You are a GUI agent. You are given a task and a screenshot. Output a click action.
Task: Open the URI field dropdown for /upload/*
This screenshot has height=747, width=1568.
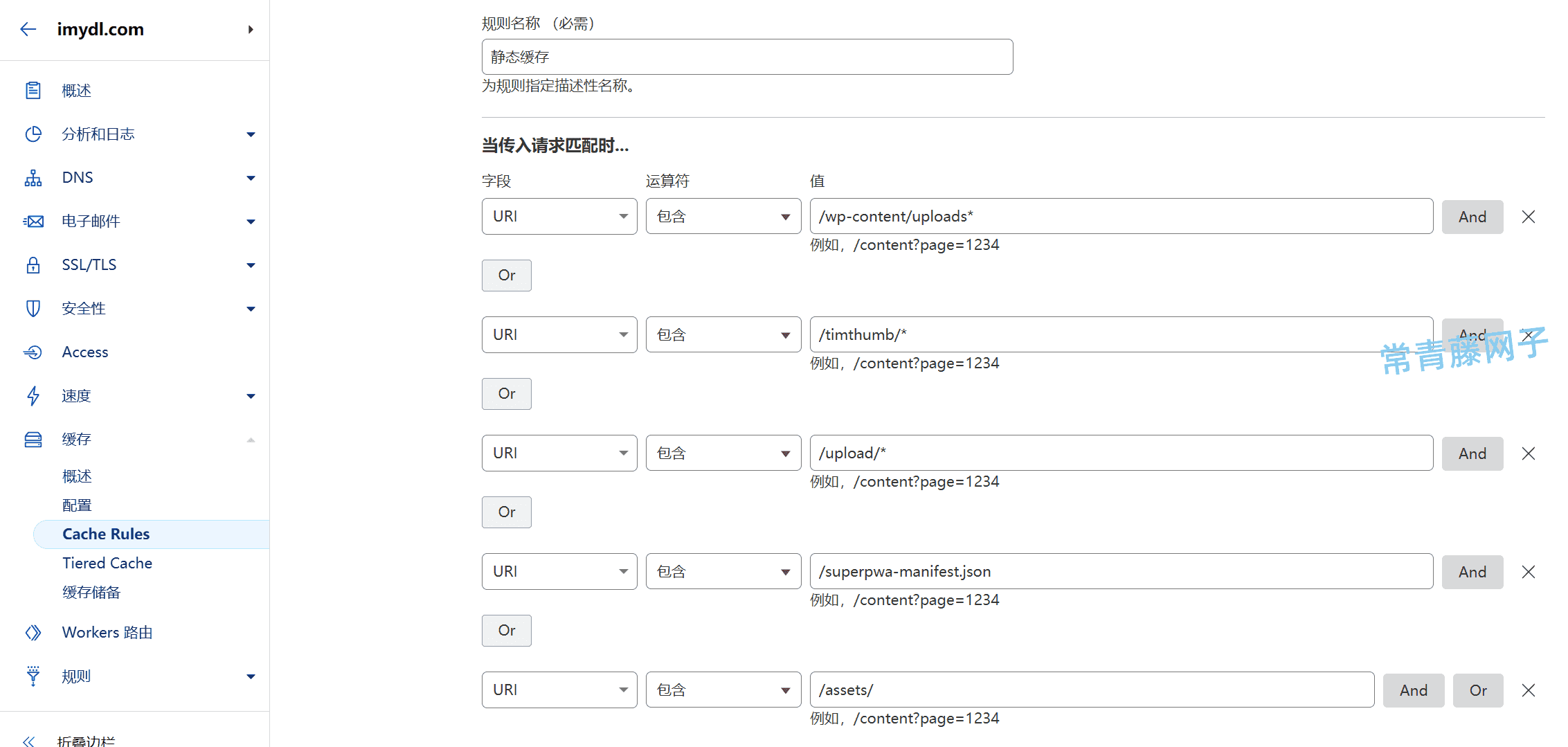click(559, 453)
